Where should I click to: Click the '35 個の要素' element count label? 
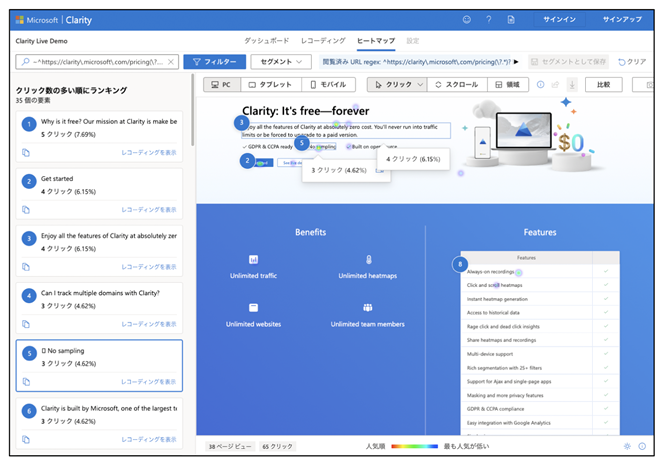click(33, 100)
